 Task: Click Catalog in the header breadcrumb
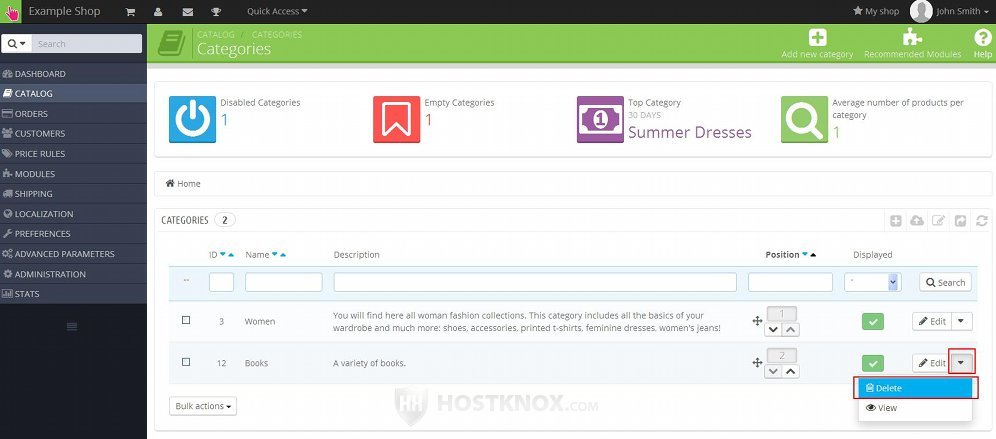pyautogui.click(x=216, y=34)
